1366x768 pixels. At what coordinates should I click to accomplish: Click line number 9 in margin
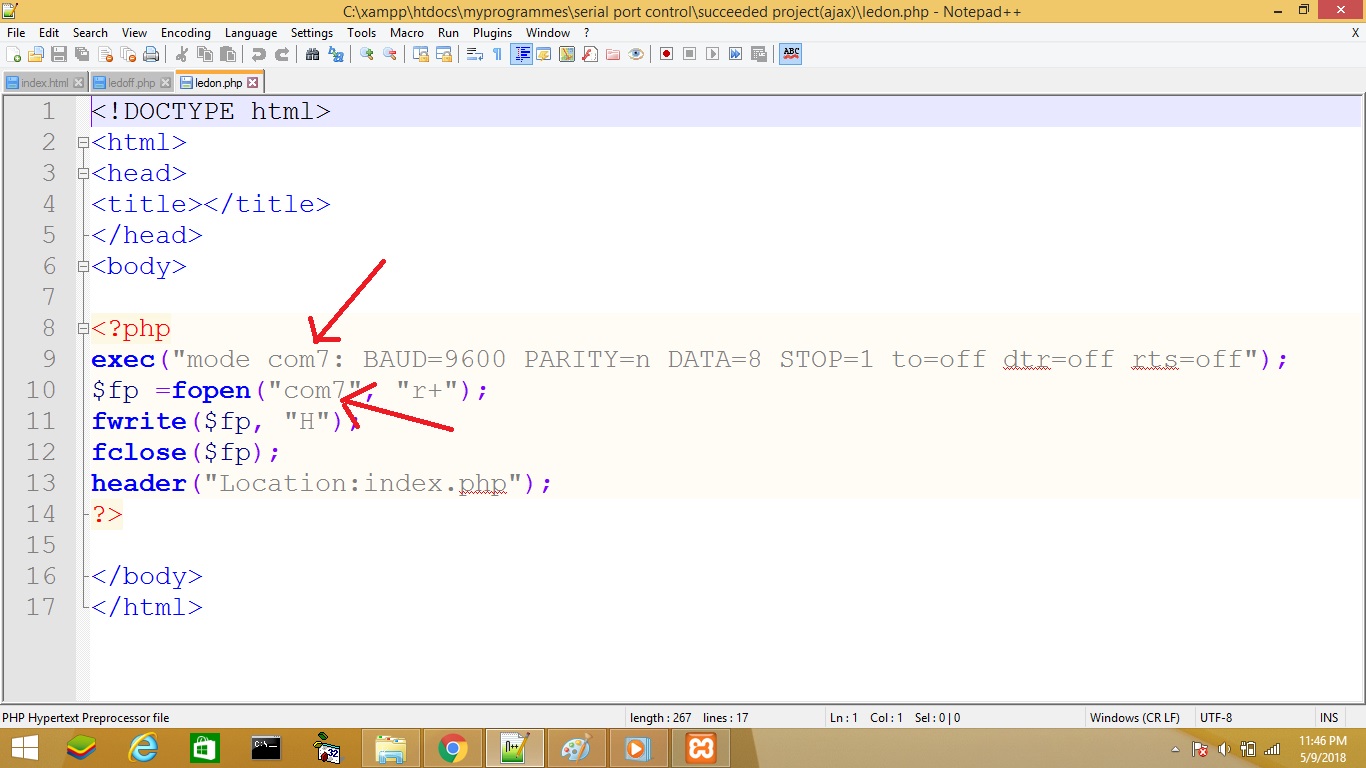pos(49,359)
